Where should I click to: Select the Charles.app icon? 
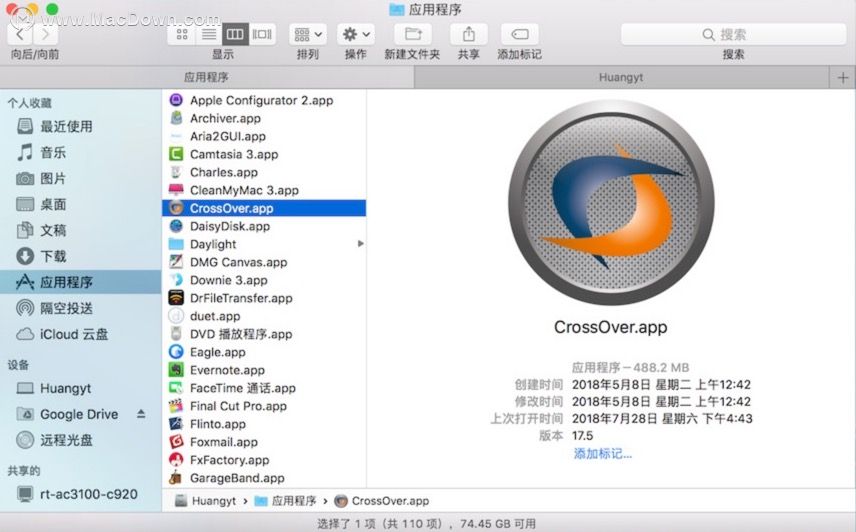176,172
